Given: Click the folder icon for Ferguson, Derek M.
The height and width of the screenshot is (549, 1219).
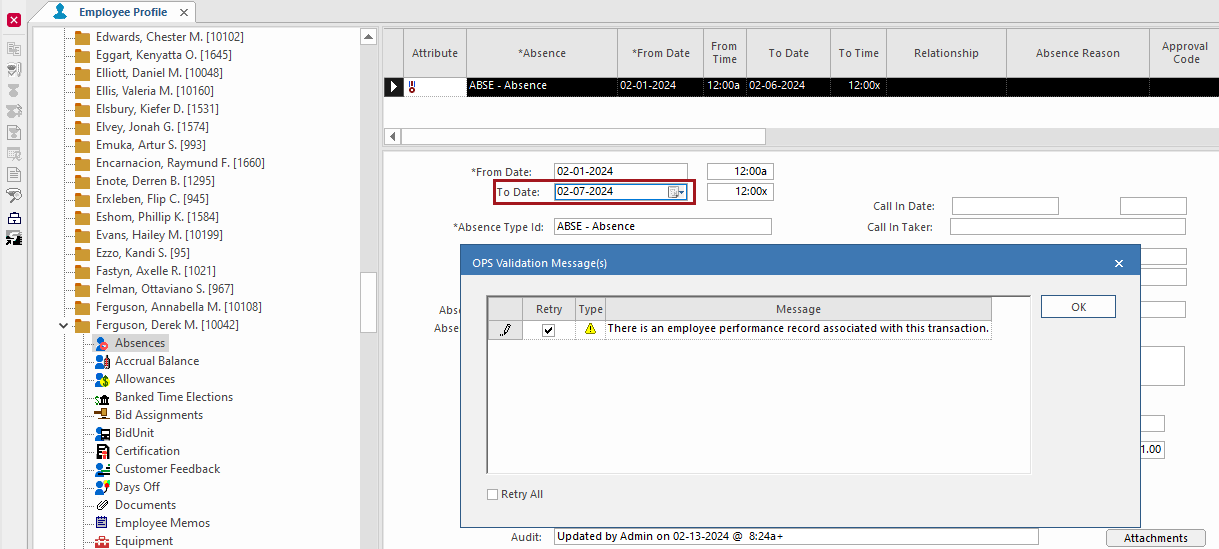Looking at the screenshot, I should pyautogui.click(x=82, y=325).
